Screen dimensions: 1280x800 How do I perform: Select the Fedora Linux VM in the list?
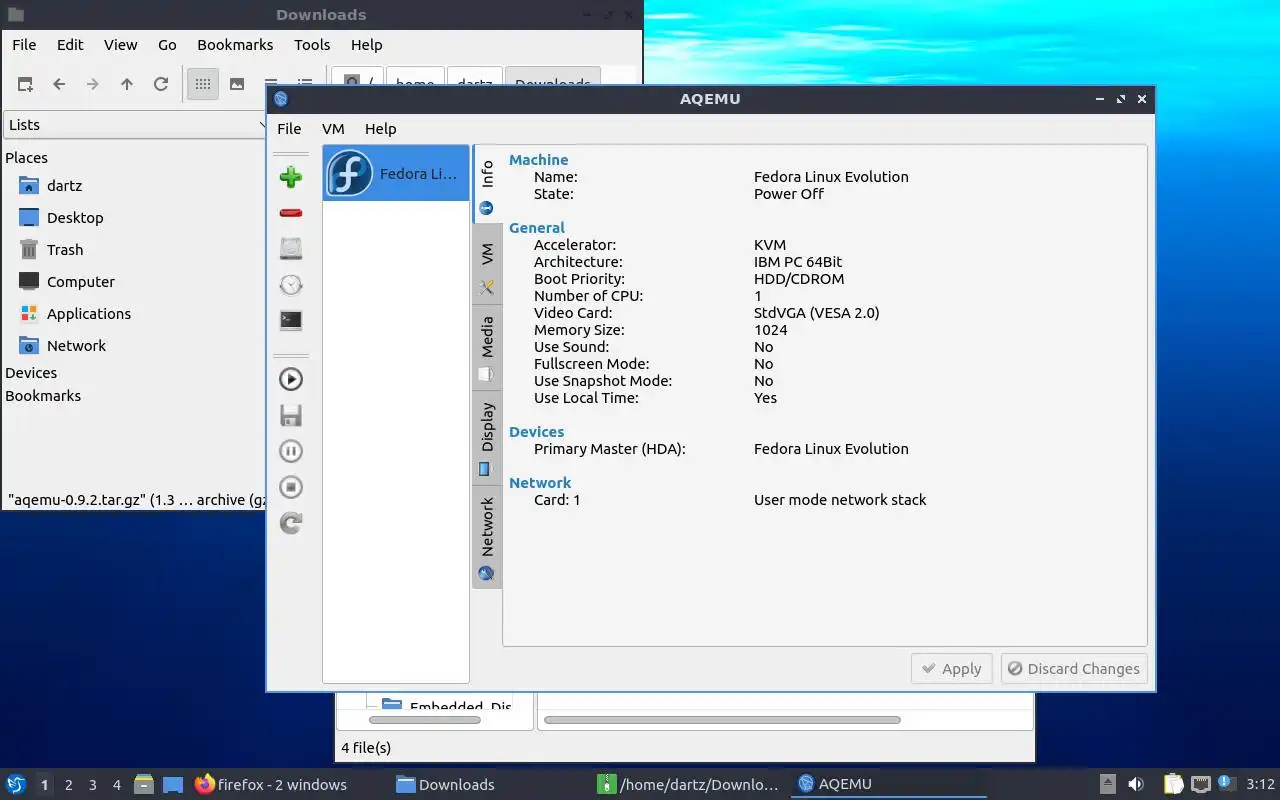(396, 173)
